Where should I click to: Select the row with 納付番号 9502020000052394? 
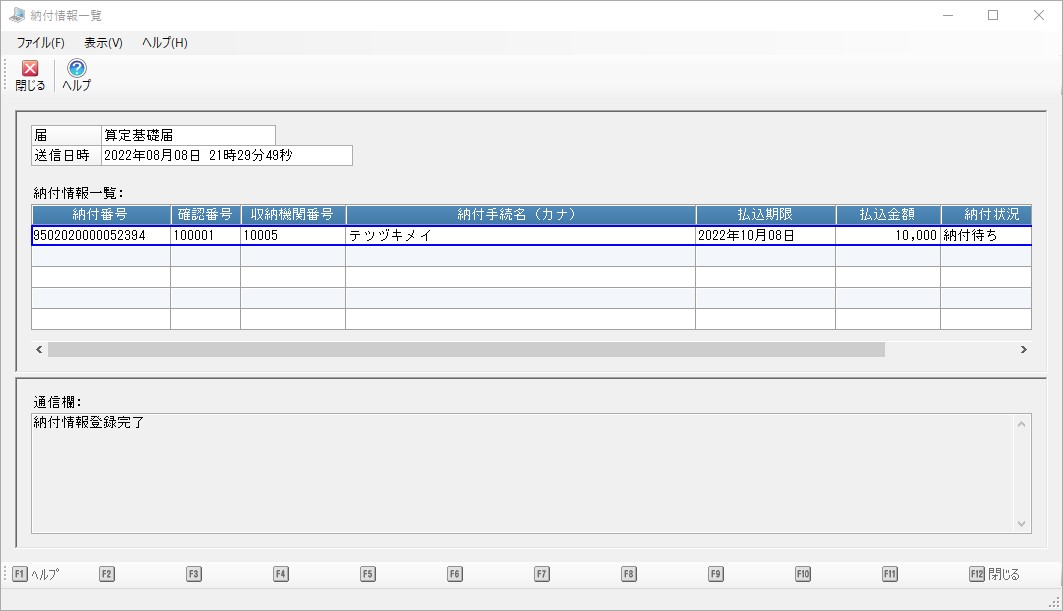(532, 235)
